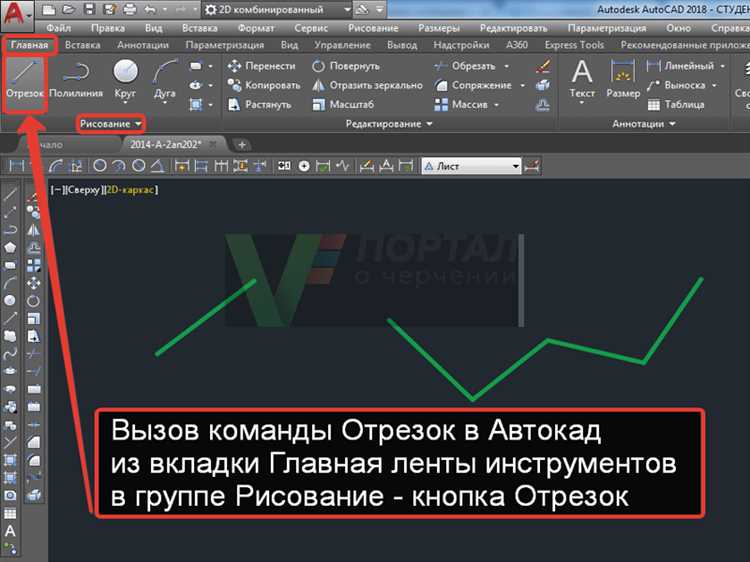Click the Plot printer icon in quick access toolbar
The width and height of the screenshot is (750, 562).
click(x=130, y=9)
